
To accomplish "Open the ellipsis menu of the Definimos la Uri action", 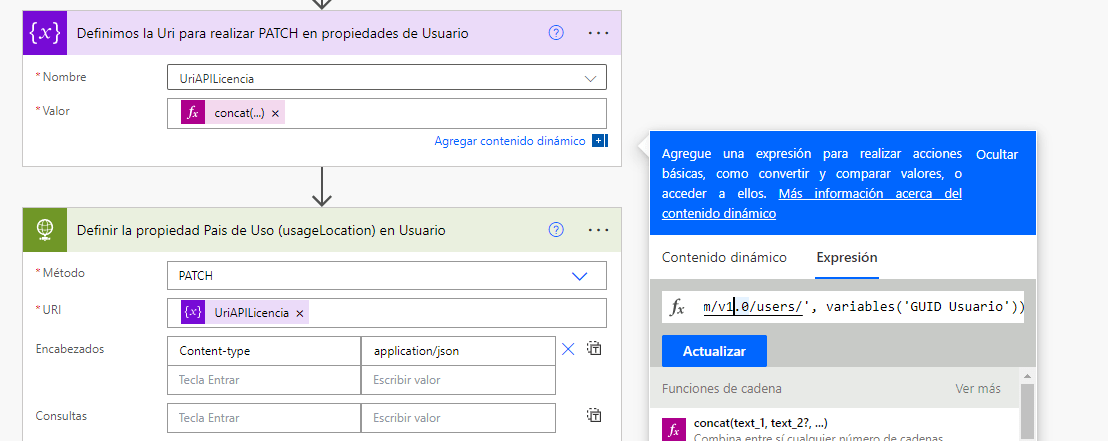I will (x=598, y=33).
